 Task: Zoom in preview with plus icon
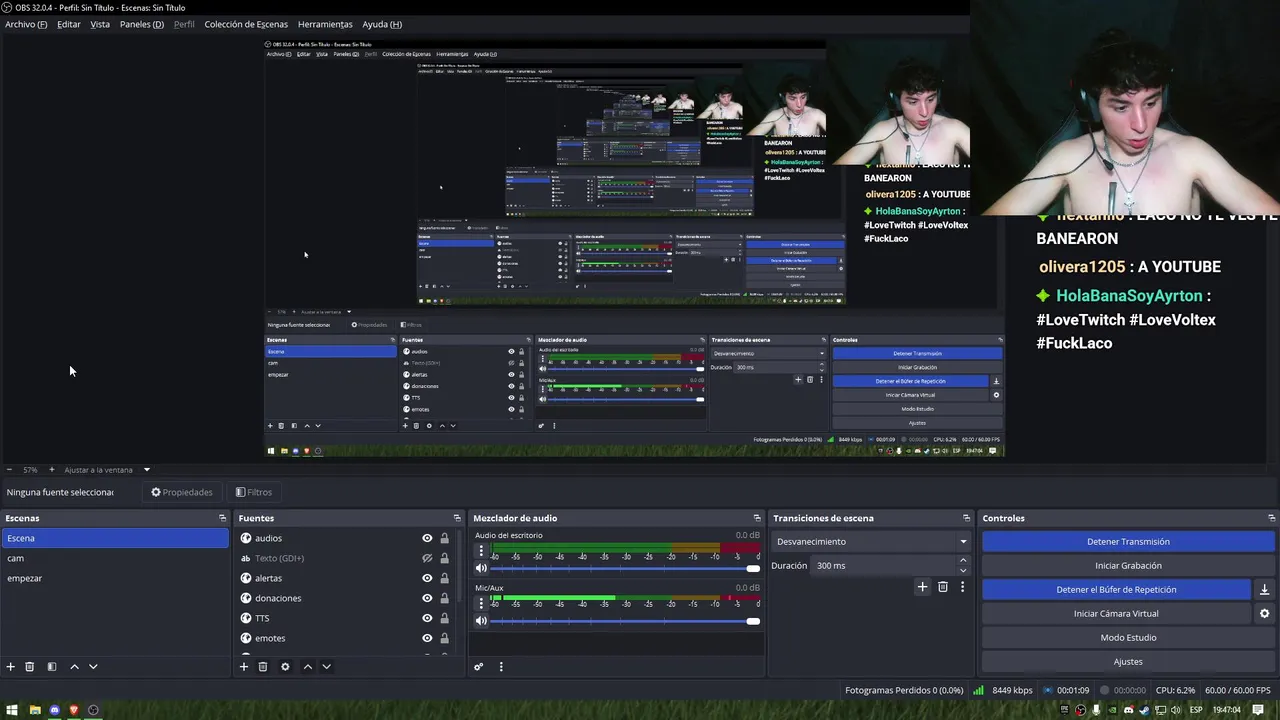(x=52, y=470)
